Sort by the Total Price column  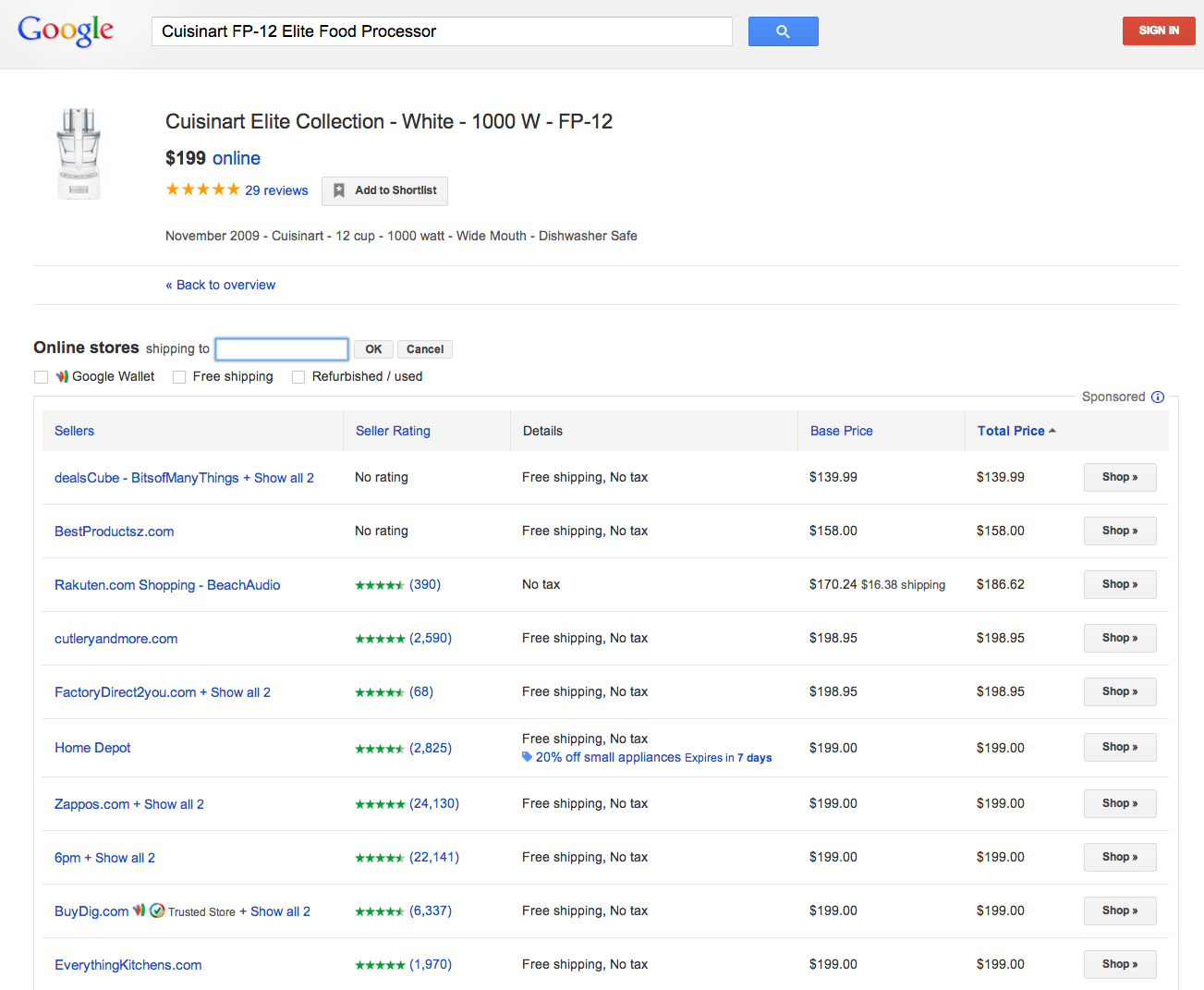pyautogui.click(x=1011, y=431)
